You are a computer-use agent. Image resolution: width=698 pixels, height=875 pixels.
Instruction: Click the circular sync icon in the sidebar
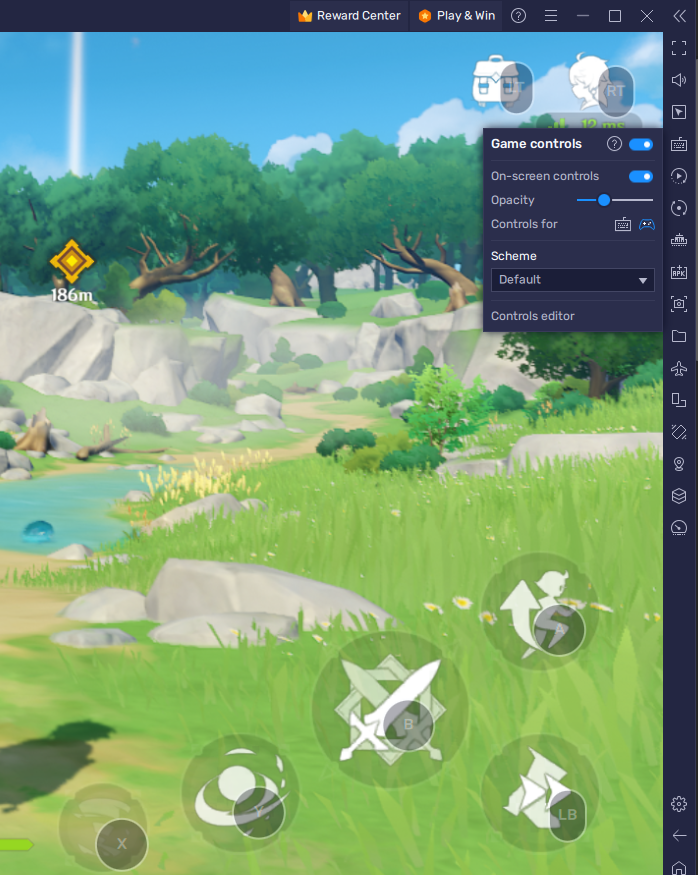point(679,208)
